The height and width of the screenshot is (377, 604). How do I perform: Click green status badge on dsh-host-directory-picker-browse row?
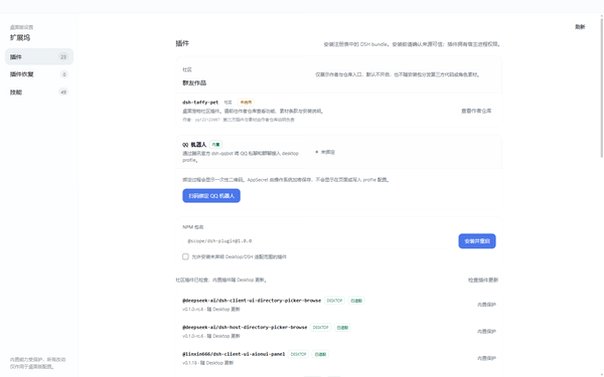[x=342, y=327]
